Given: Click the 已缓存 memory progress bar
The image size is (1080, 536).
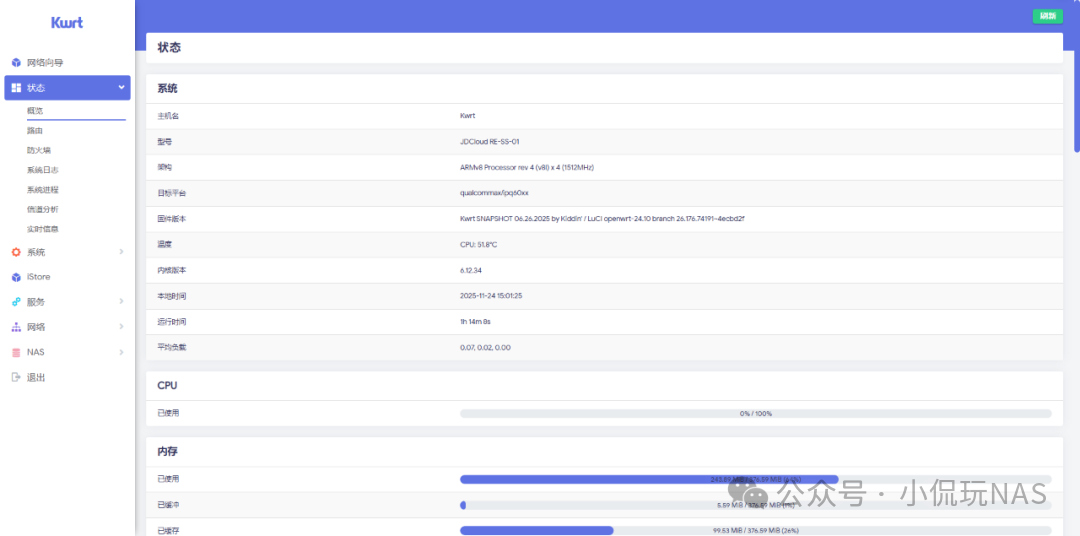Looking at the screenshot, I should (x=756, y=530).
